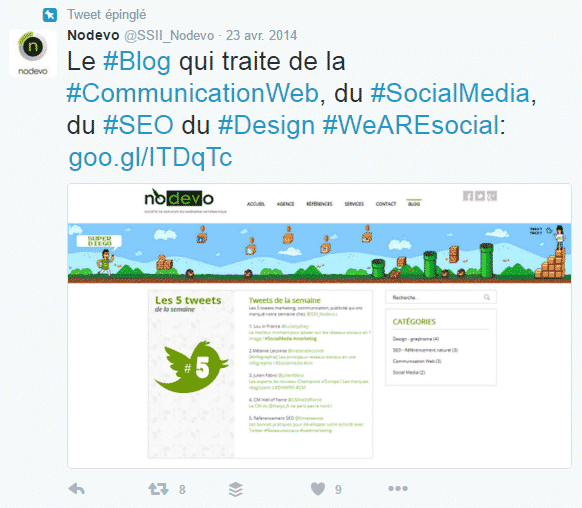Open the #Blog hashtag
Image resolution: width=582 pixels, height=508 pixels.
(137, 61)
